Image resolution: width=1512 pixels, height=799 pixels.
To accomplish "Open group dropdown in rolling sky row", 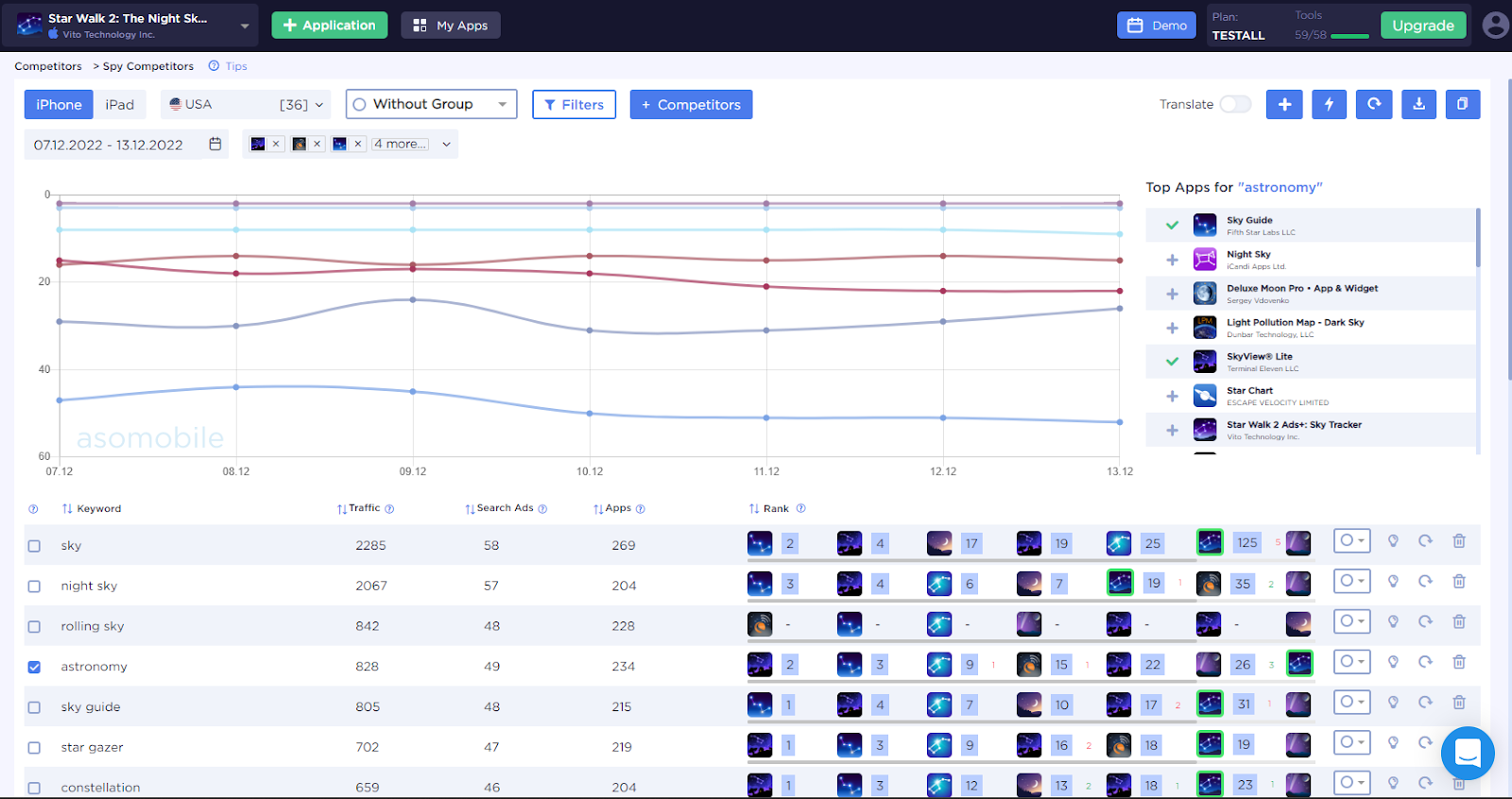I will click(1351, 621).
